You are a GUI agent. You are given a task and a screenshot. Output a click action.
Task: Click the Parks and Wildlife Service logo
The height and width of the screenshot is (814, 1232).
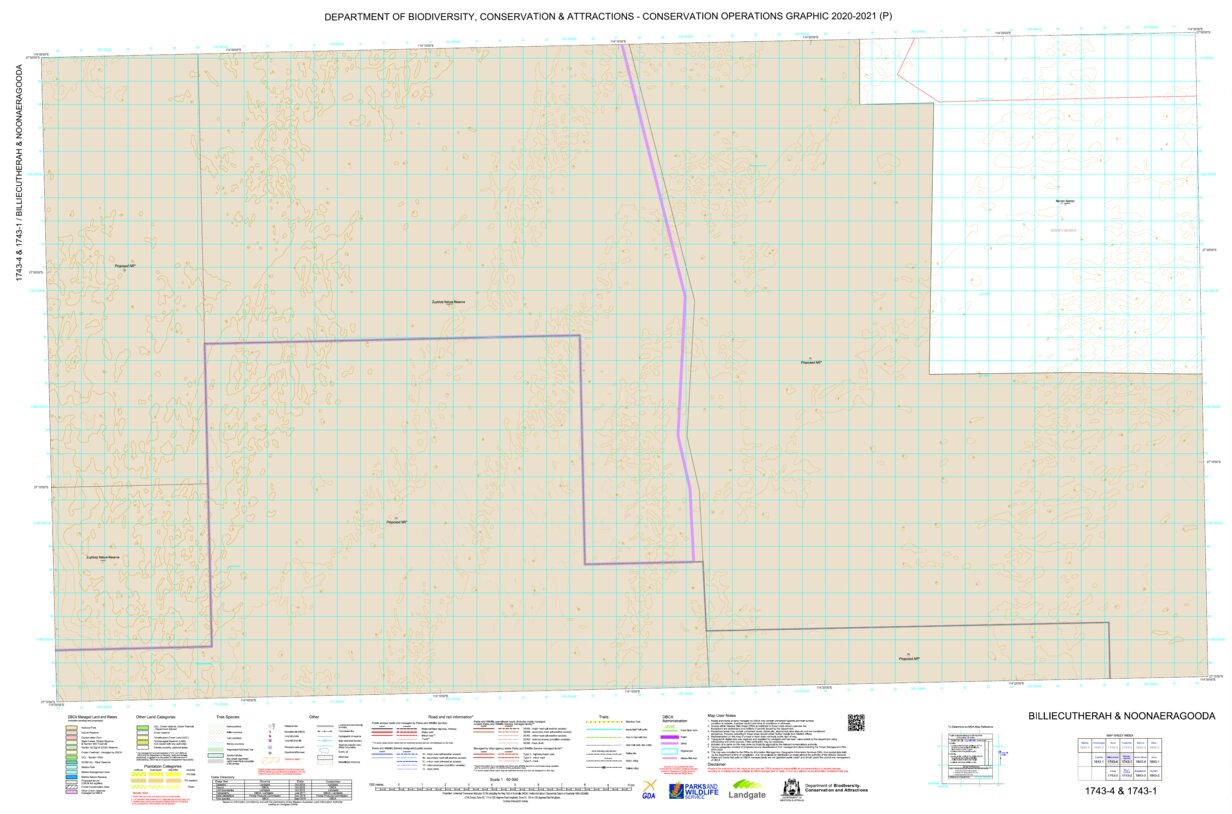(694, 789)
